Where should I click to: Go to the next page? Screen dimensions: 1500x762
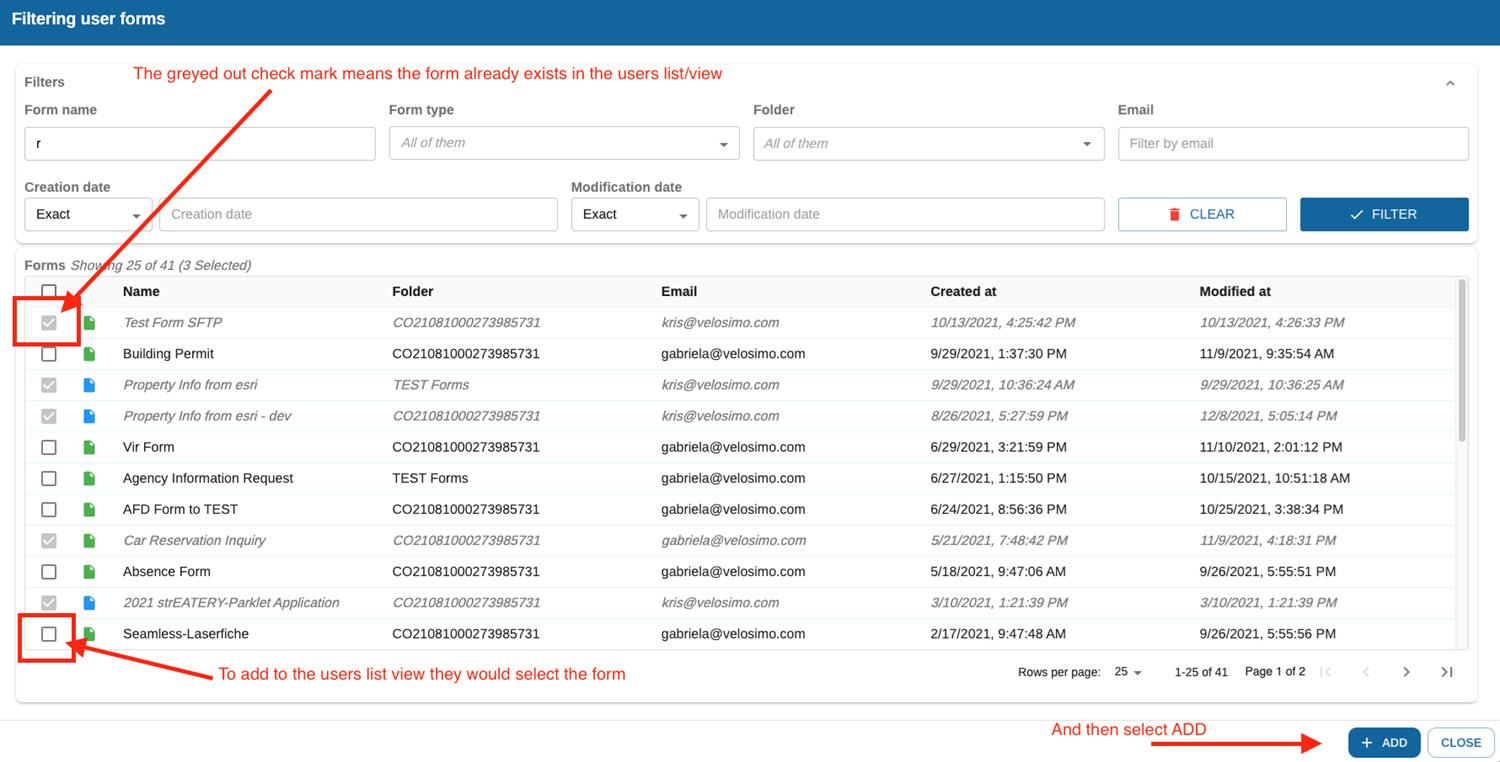point(1406,672)
